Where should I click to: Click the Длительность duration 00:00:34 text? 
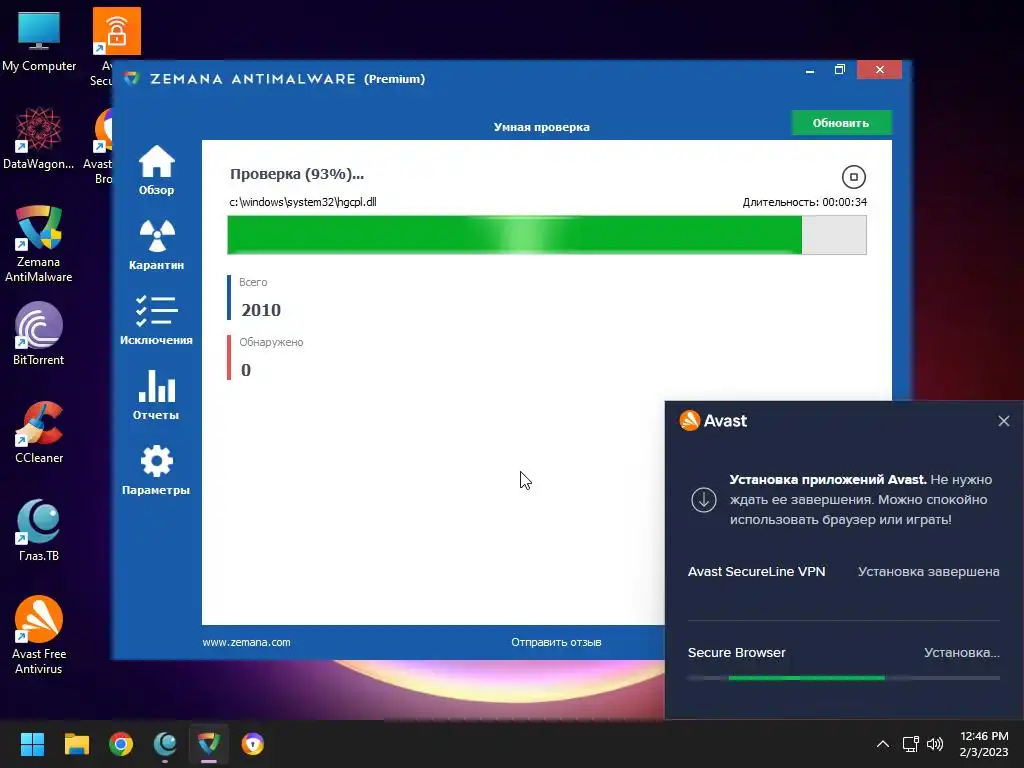tap(805, 202)
